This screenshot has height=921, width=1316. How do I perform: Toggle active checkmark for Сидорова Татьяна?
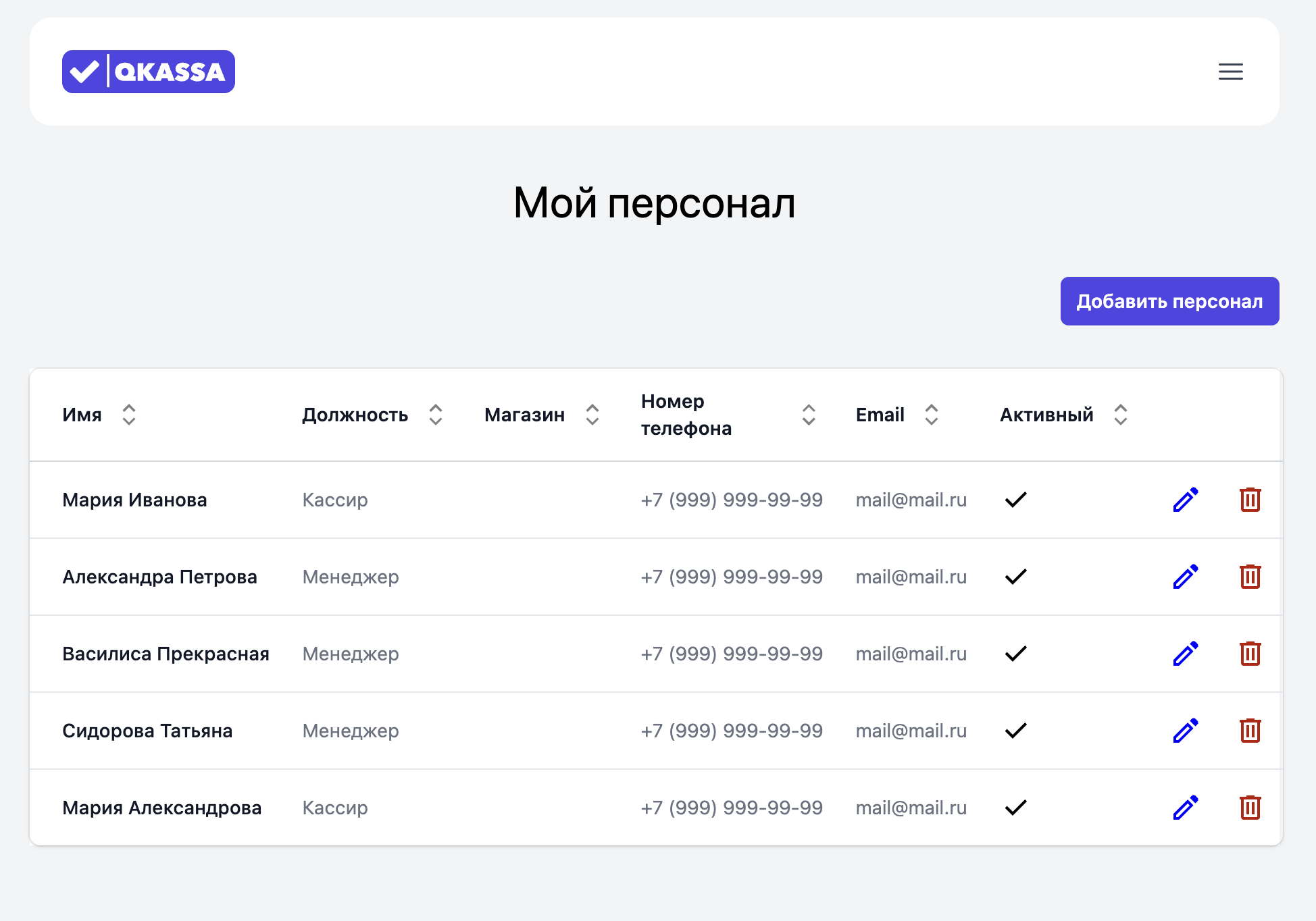click(x=1015, y=731)
